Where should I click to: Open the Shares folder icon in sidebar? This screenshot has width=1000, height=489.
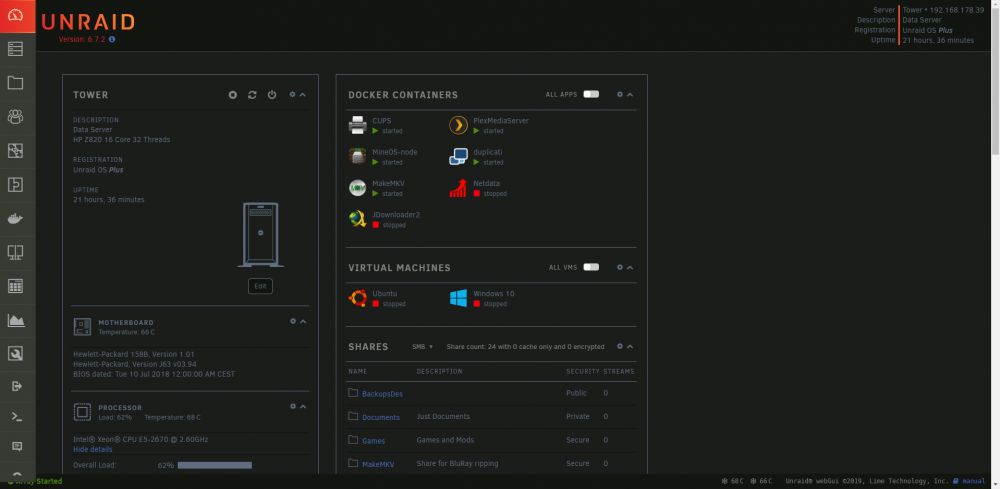(15, 83)
